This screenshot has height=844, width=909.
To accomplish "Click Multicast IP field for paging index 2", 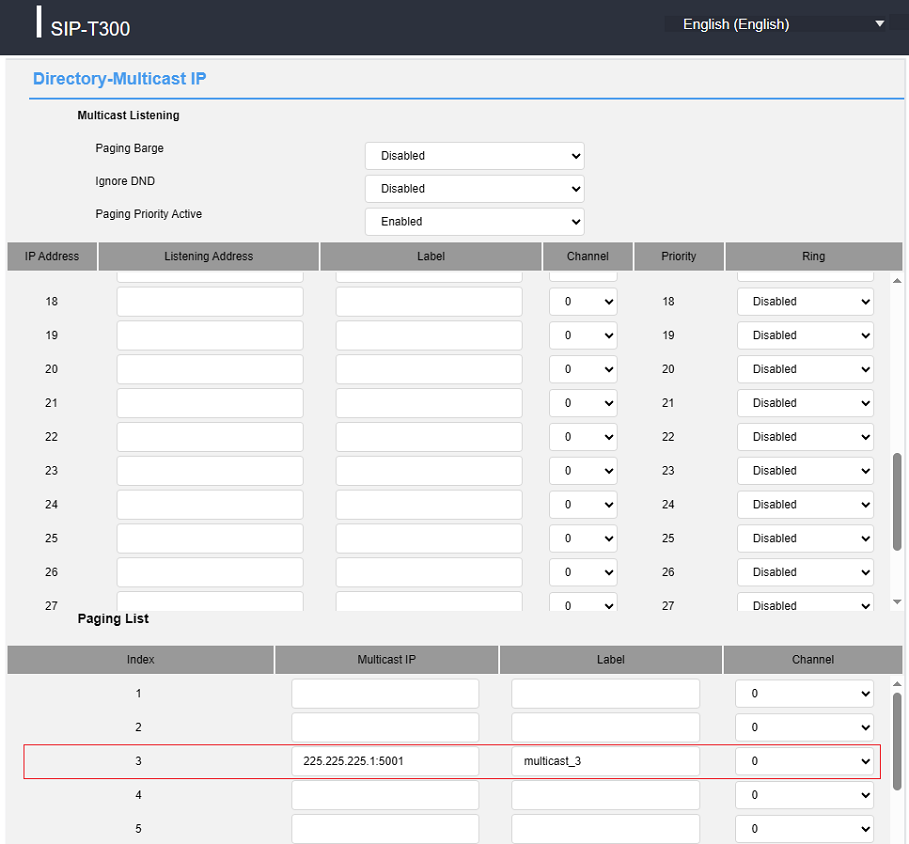I will pyautogui.click(x=385, y=727).
